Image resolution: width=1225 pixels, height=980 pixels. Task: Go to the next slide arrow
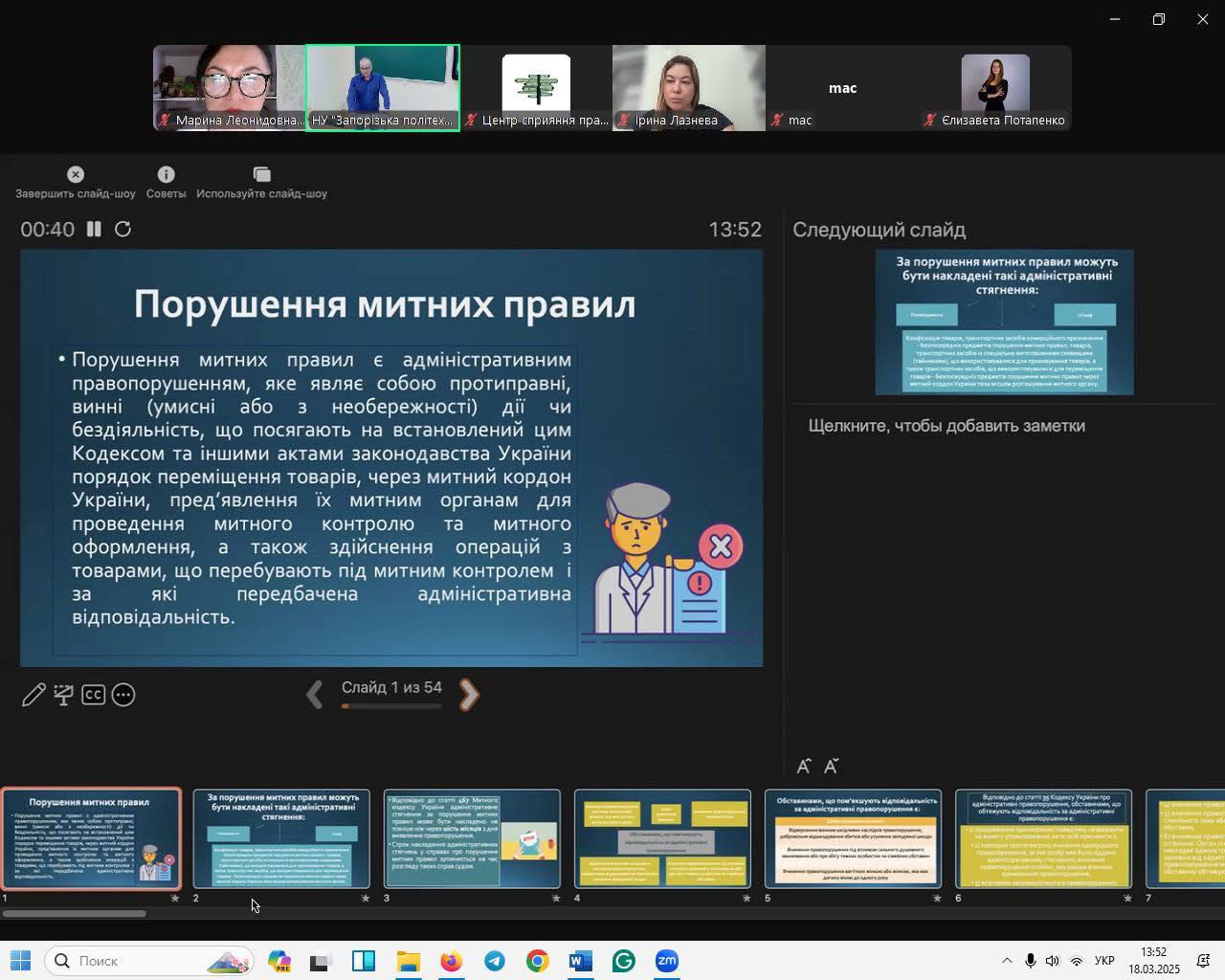(469, 695)
